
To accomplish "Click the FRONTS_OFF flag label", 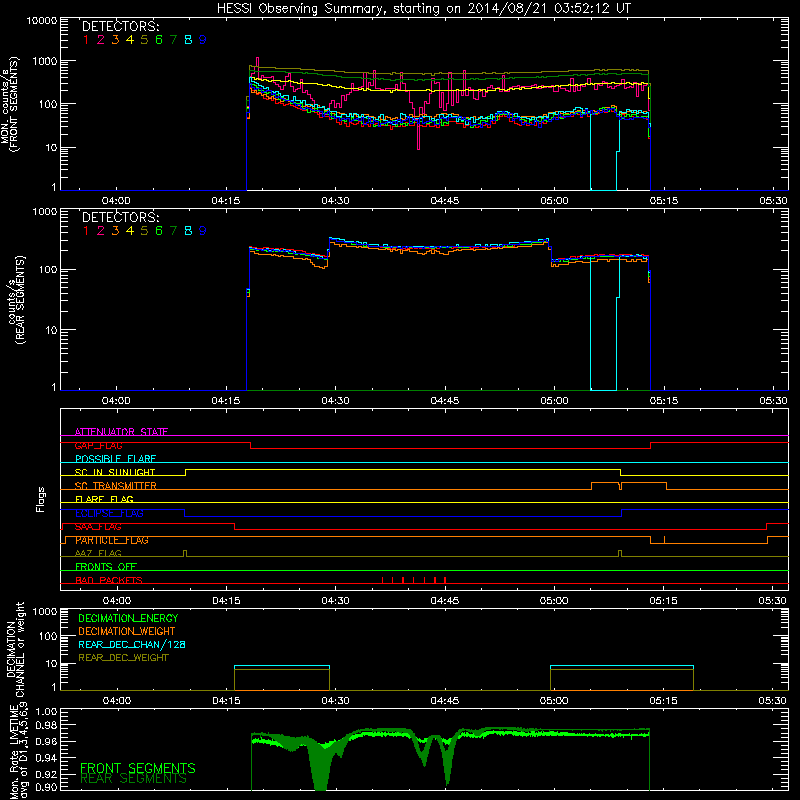I will pos(106,567).
